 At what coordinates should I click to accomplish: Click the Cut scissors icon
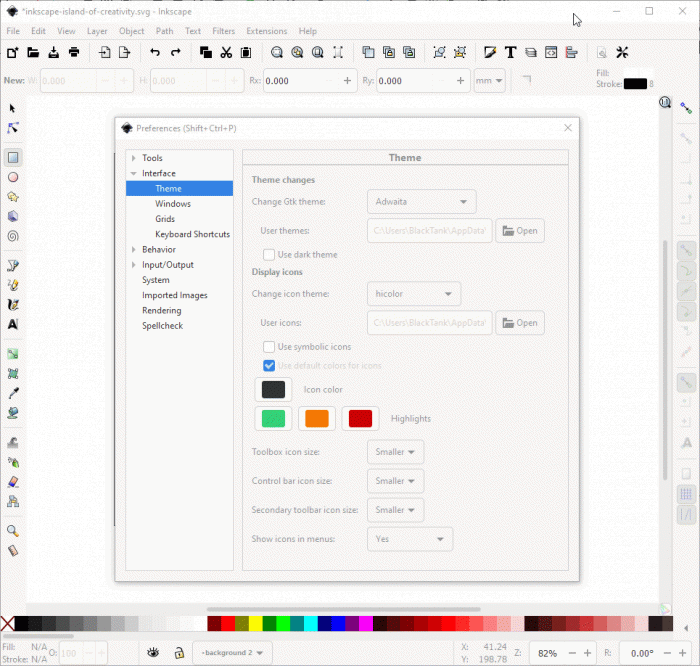pyautogui.click(x=226, y=52)
